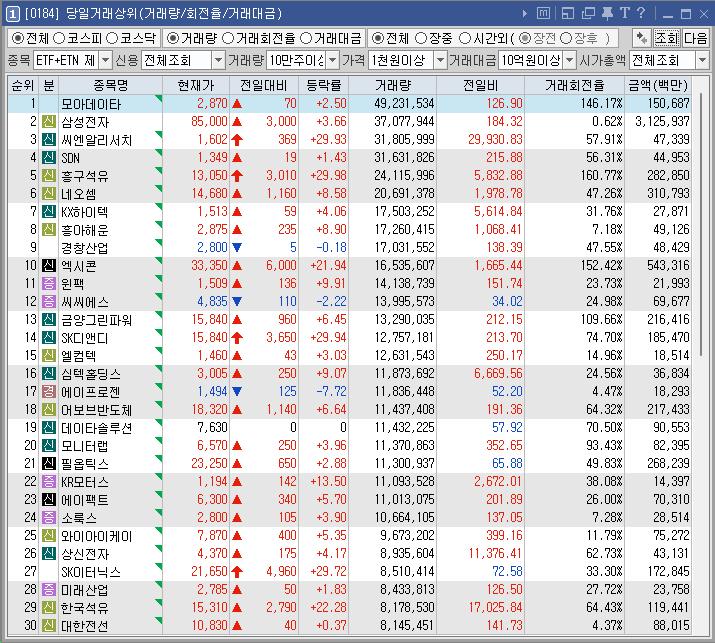Click the 전일대비 column header
Viewport: 715px width, 643px height.
[x=264, y=85]
